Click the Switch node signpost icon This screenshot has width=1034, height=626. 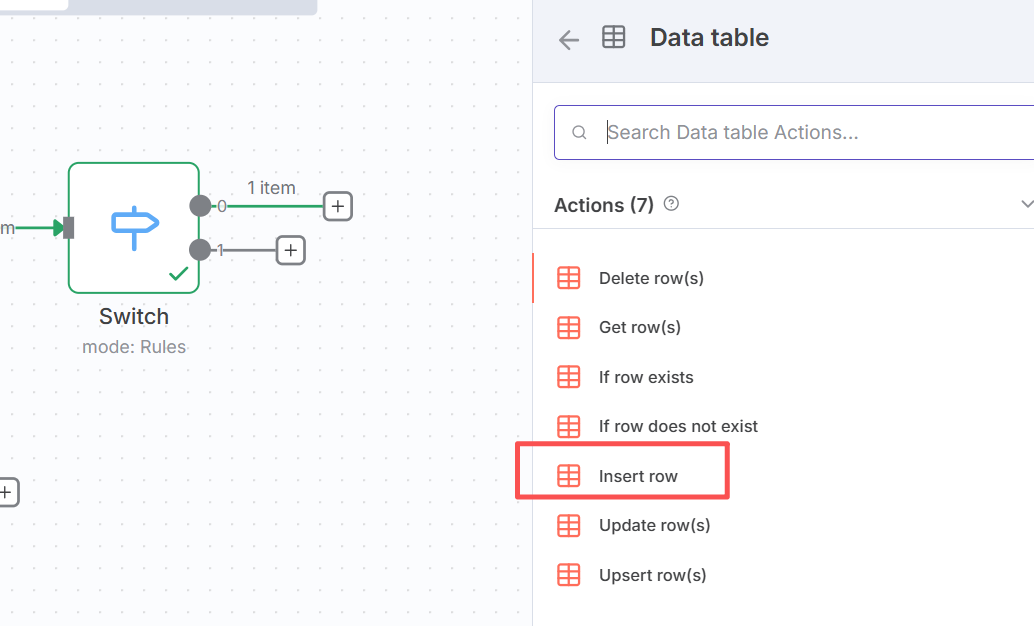[x=134, y=227]
